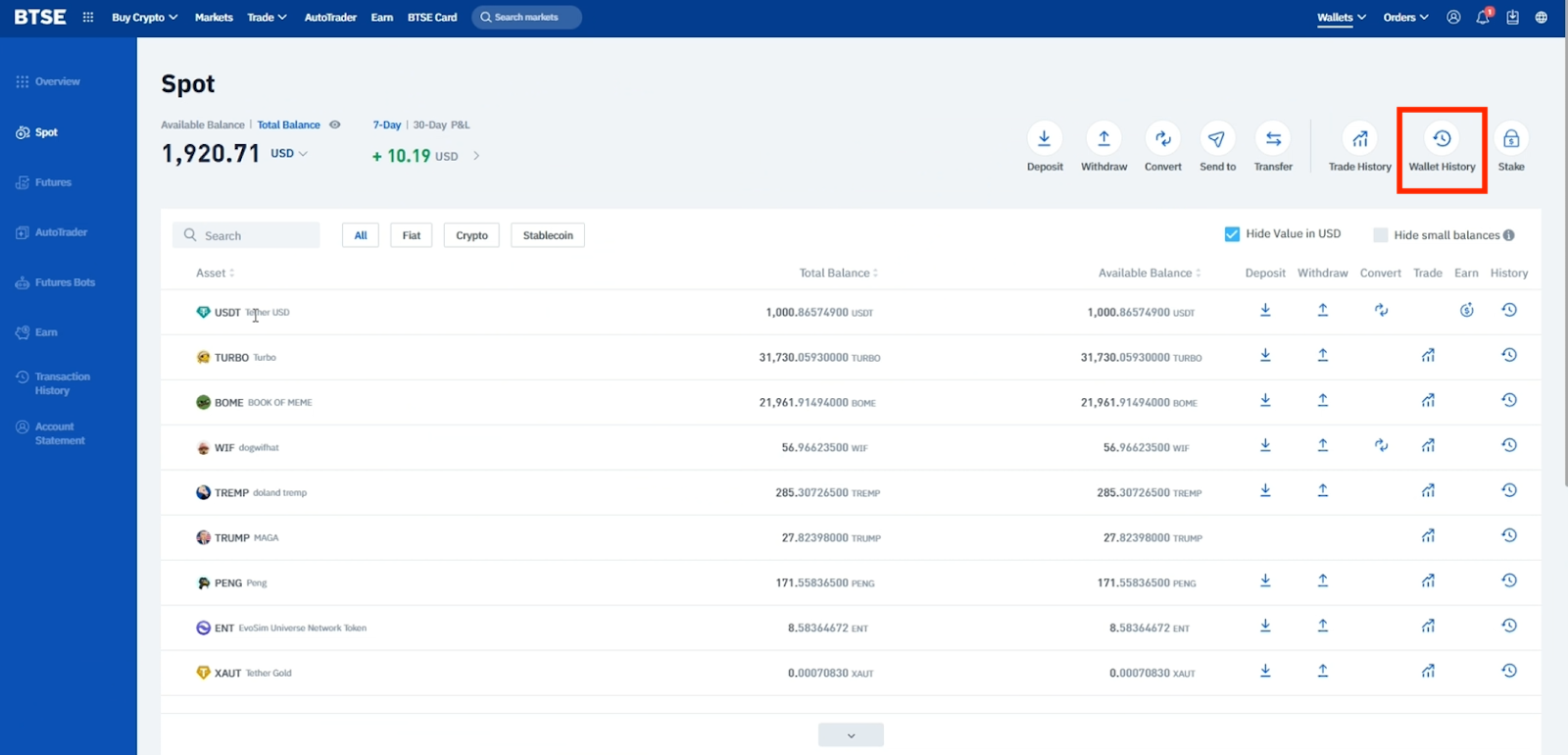The height and width of the screenshot is (755, 1568).
Task: Expand the asset list with bottom chevron
Action: pos(851,735)
